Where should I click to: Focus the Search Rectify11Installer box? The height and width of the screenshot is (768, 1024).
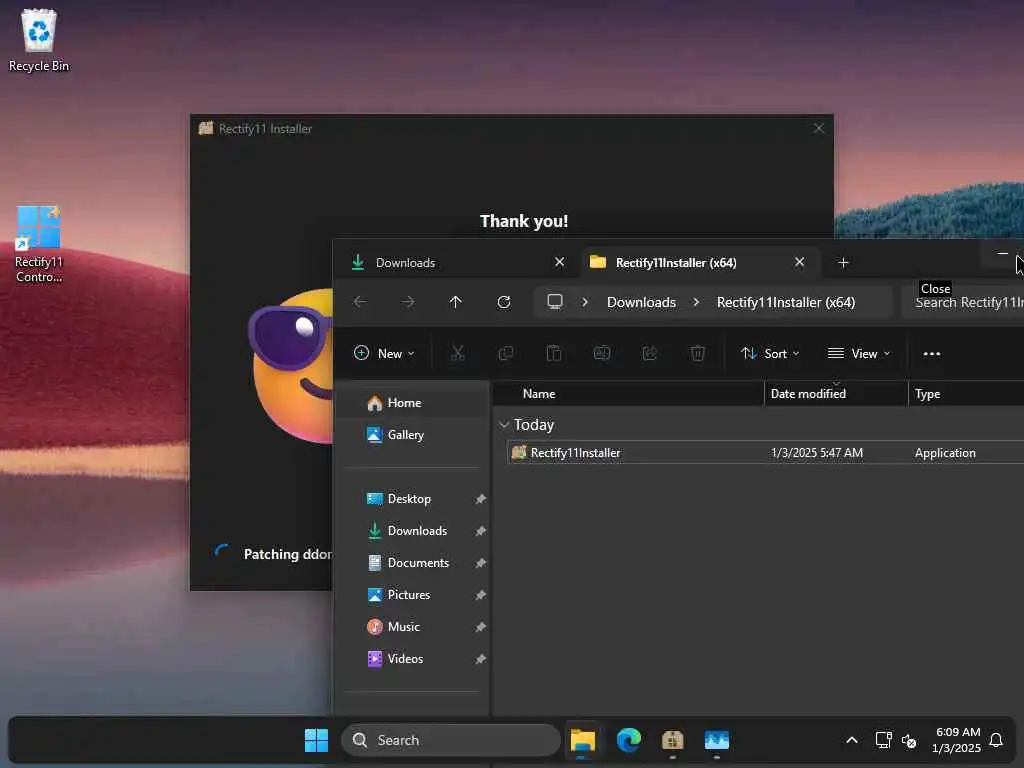[x=963, y=302]
